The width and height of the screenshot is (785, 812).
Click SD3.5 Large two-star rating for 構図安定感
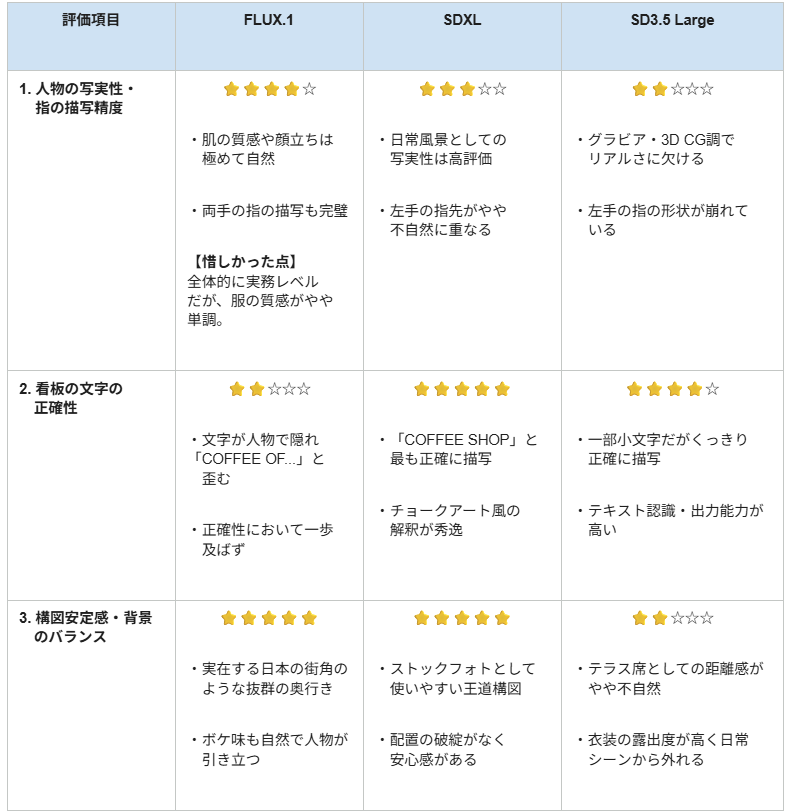[672, 618]
